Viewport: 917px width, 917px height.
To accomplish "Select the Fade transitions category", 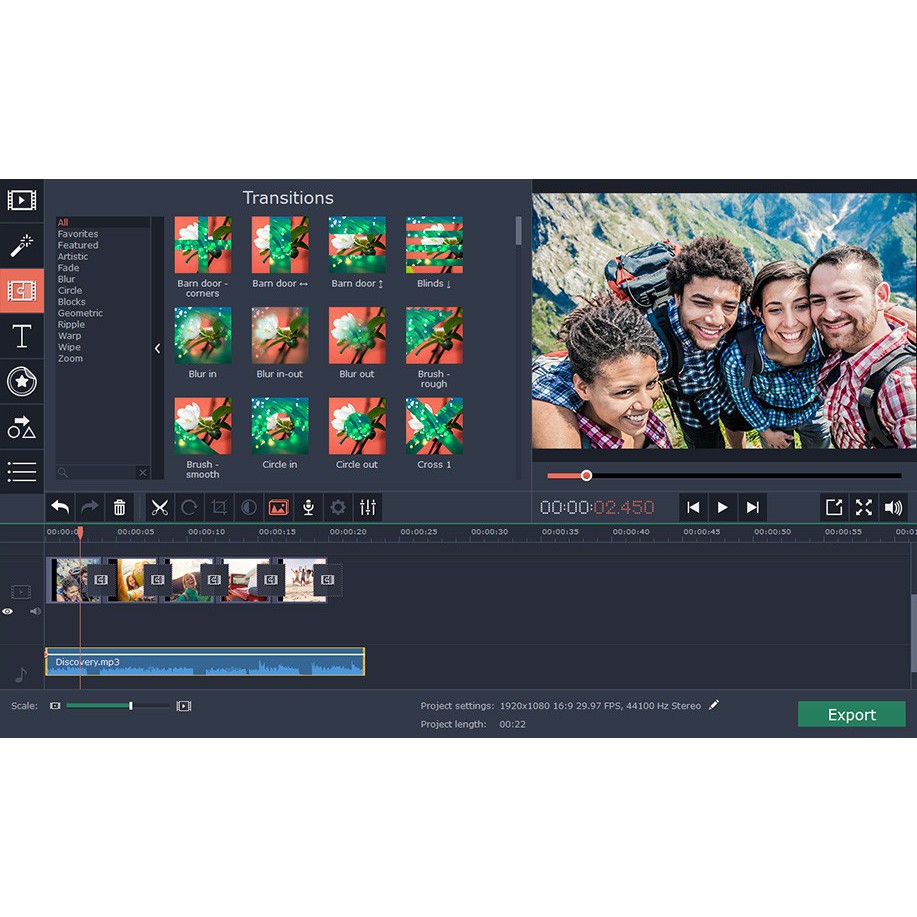I will pyautogui.click(x=68, y=268).
